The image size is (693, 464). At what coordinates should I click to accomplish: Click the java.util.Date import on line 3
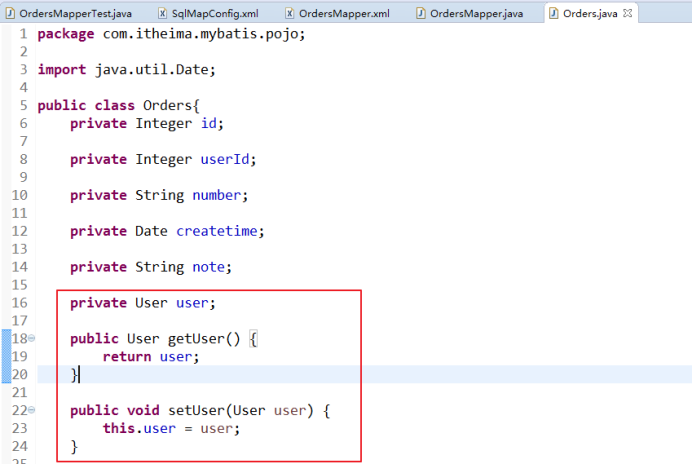tap(152, 70)
